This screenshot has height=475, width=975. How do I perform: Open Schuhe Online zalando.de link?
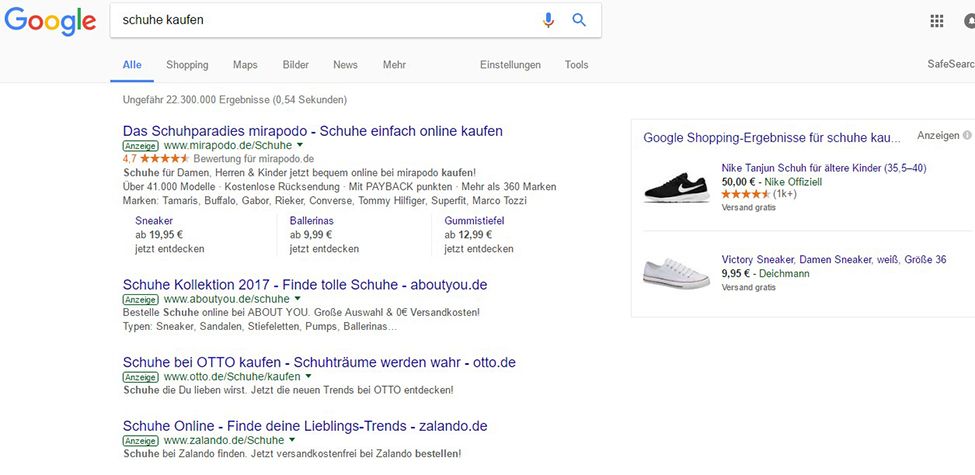point(305,426)
